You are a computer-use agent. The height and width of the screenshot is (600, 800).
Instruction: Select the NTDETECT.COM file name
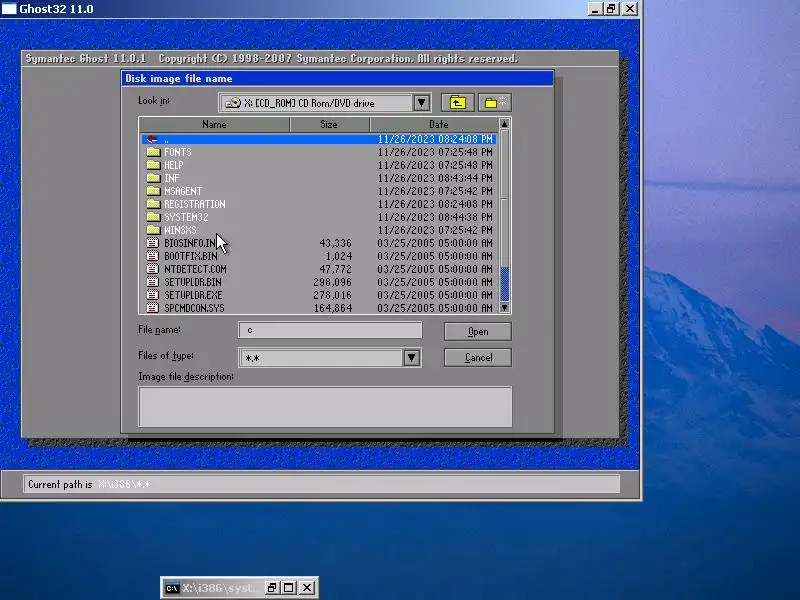[195, 269]
